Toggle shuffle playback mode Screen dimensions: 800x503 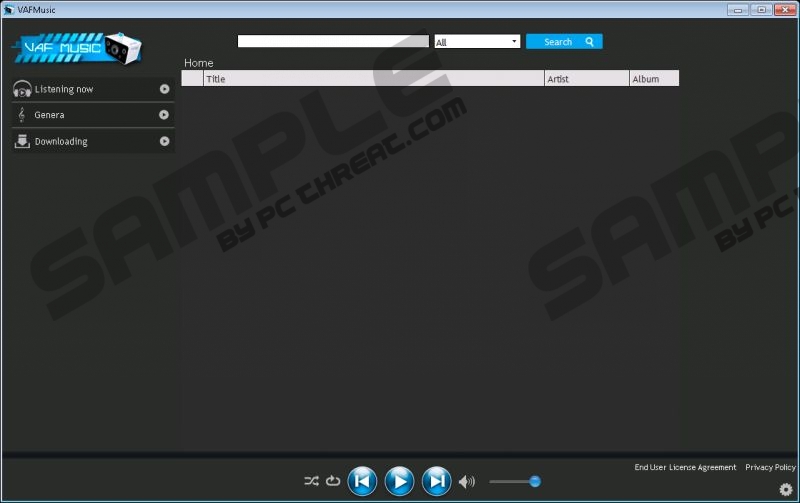point(311,481)
